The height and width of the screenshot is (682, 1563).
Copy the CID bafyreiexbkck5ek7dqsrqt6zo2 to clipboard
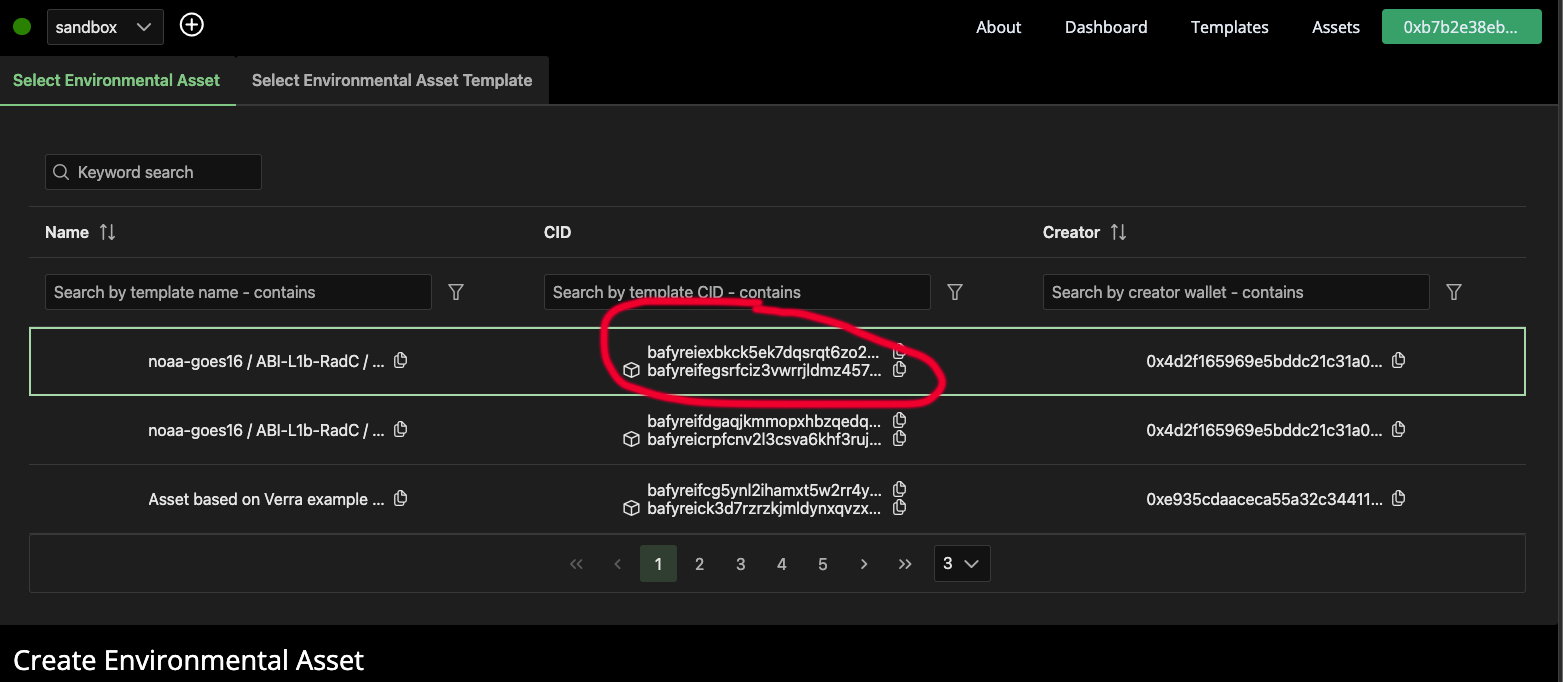899,351
